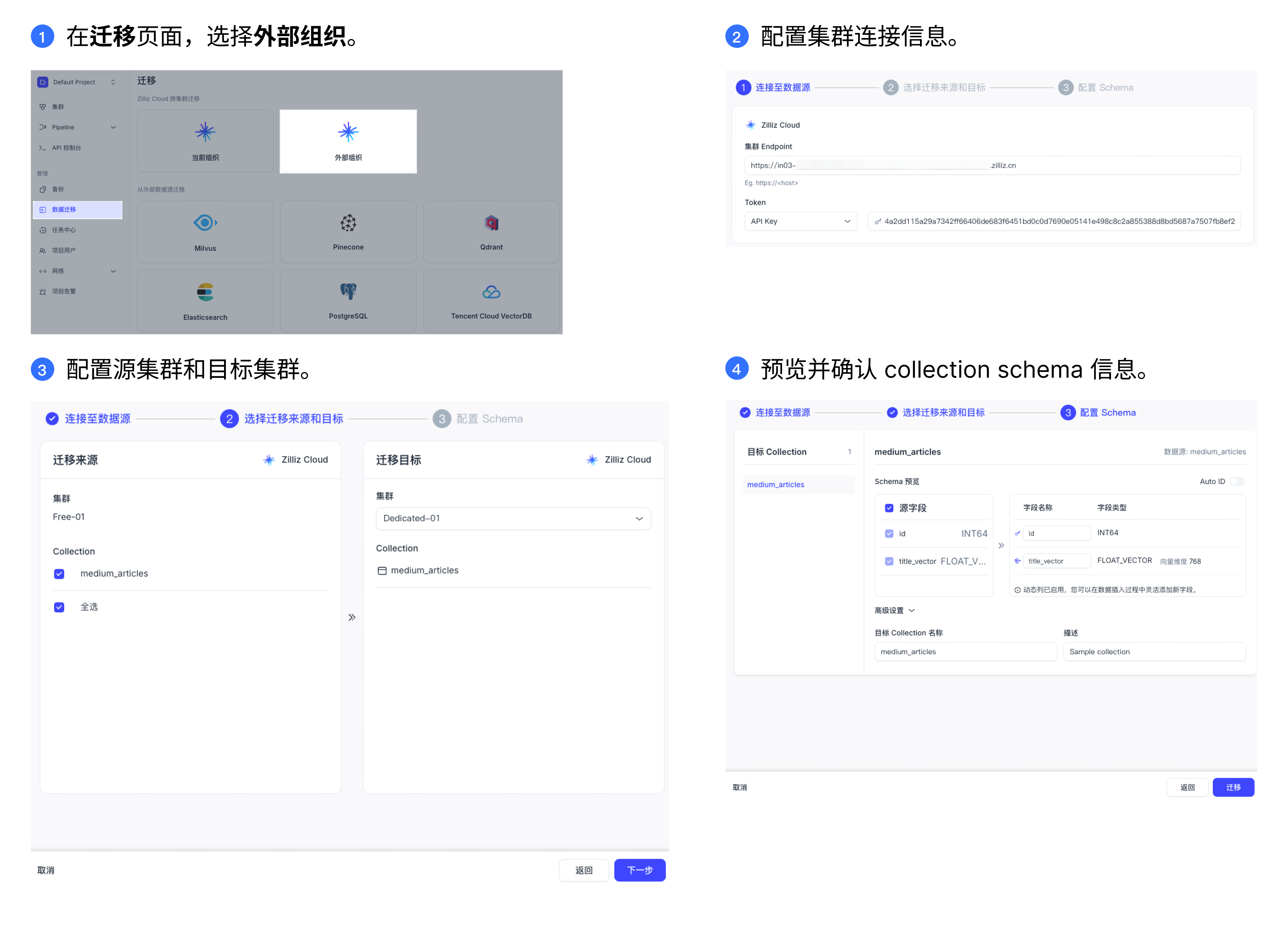Select the 外部组织 migration card
This screenshot has width=1288, height=933.
(348, 141)
